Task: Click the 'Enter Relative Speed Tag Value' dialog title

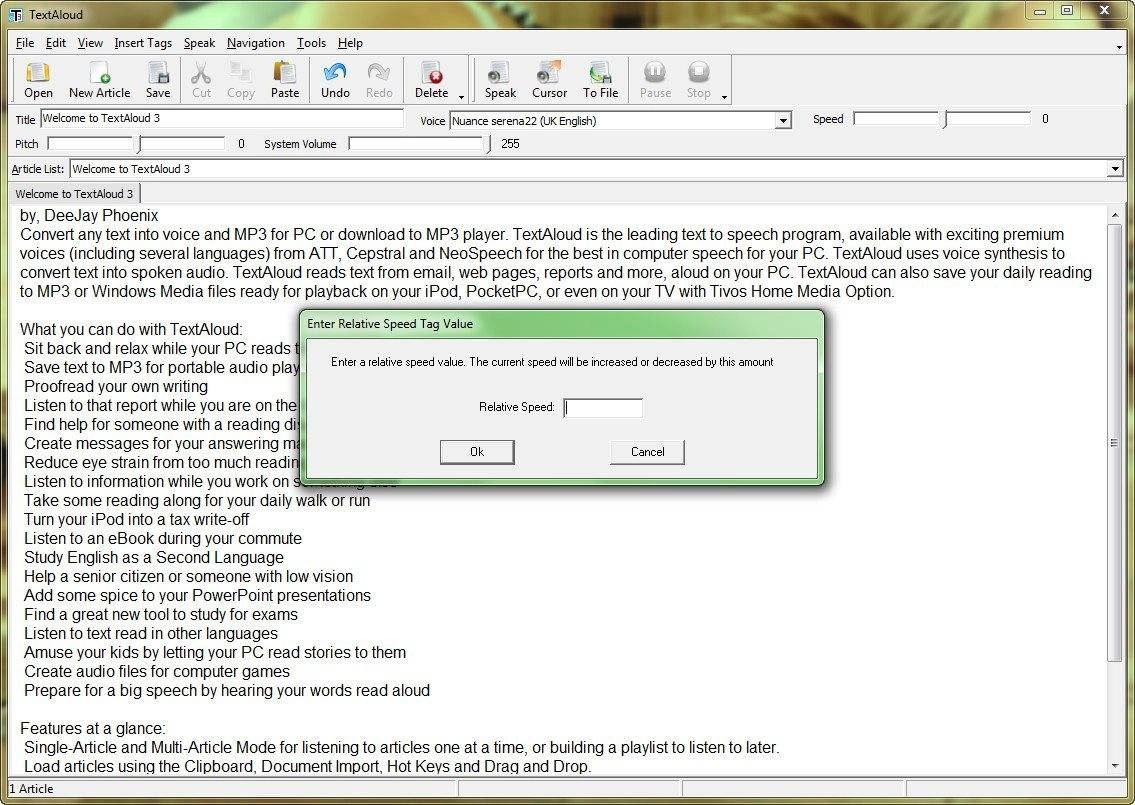Action: 390,324
